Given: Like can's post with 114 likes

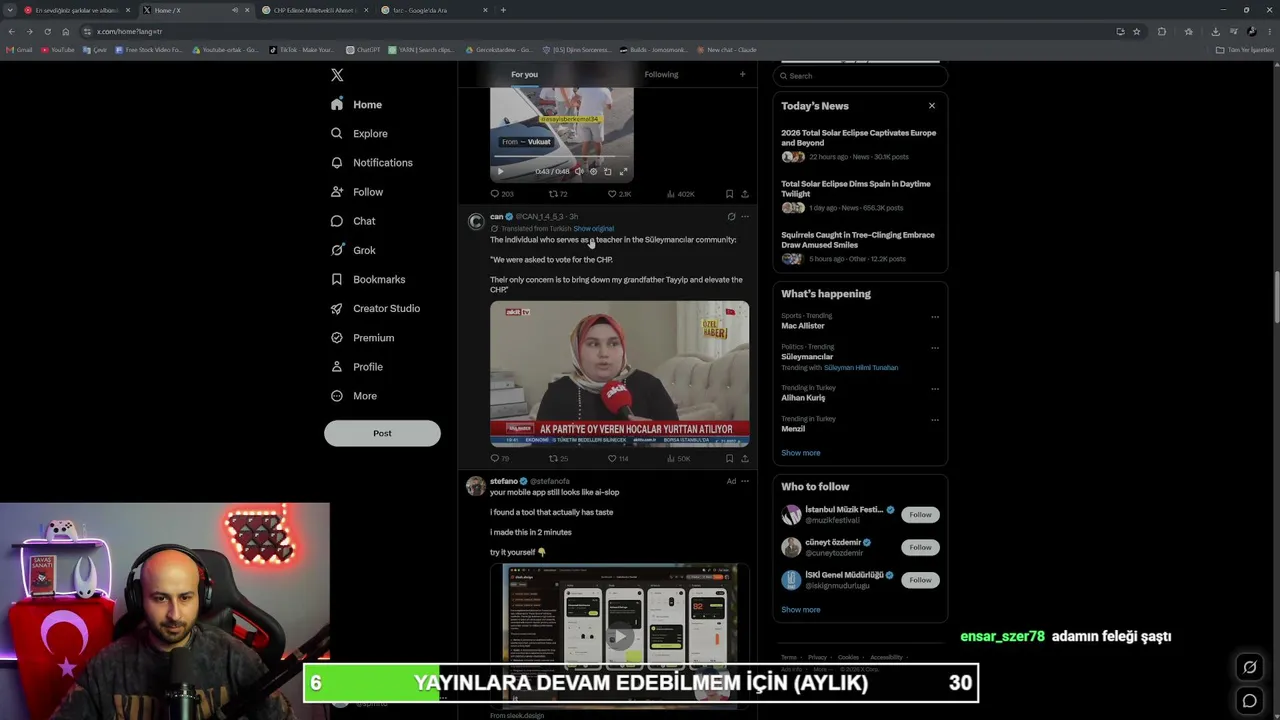Looking at the screenshot, I should tap(618, 458).
